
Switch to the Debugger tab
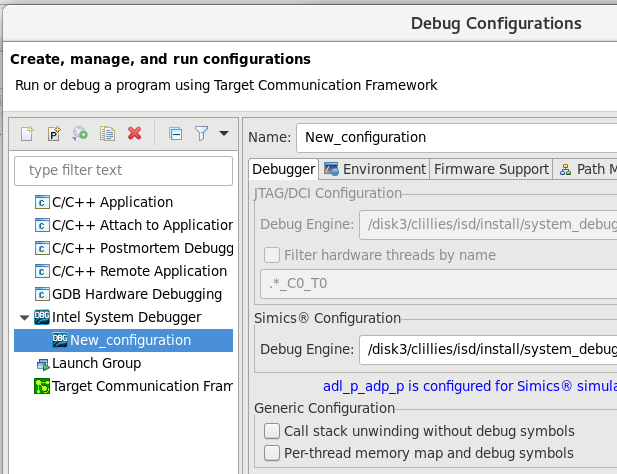click(x=283, y=169)
